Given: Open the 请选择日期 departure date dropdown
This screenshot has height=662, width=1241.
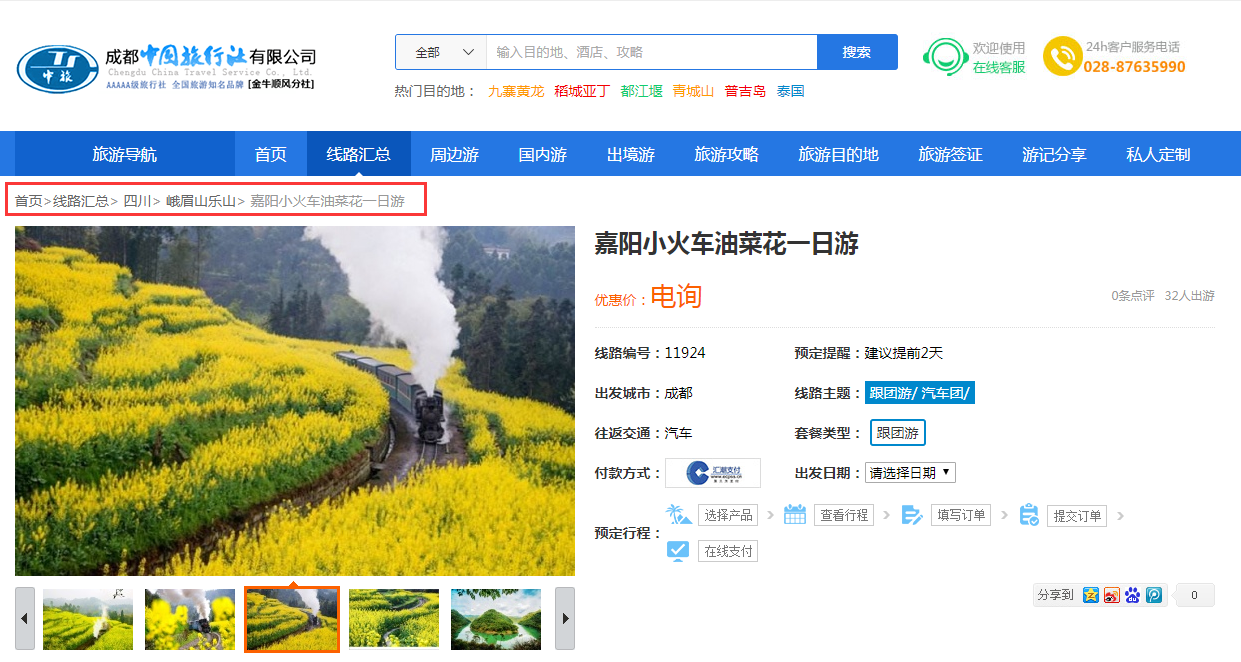Looking at the screenshot, I should point(910,473).
